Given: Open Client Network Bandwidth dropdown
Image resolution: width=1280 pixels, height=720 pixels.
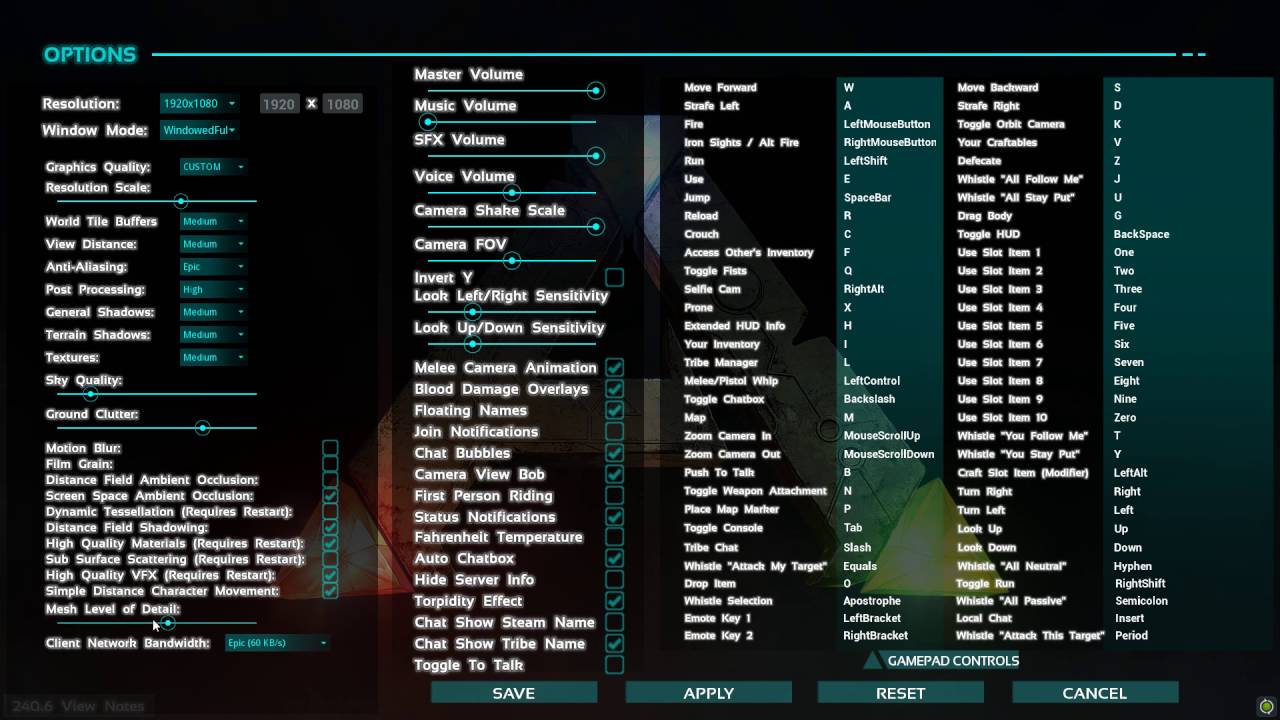Looking at the screenshot, I should point(277,643).
